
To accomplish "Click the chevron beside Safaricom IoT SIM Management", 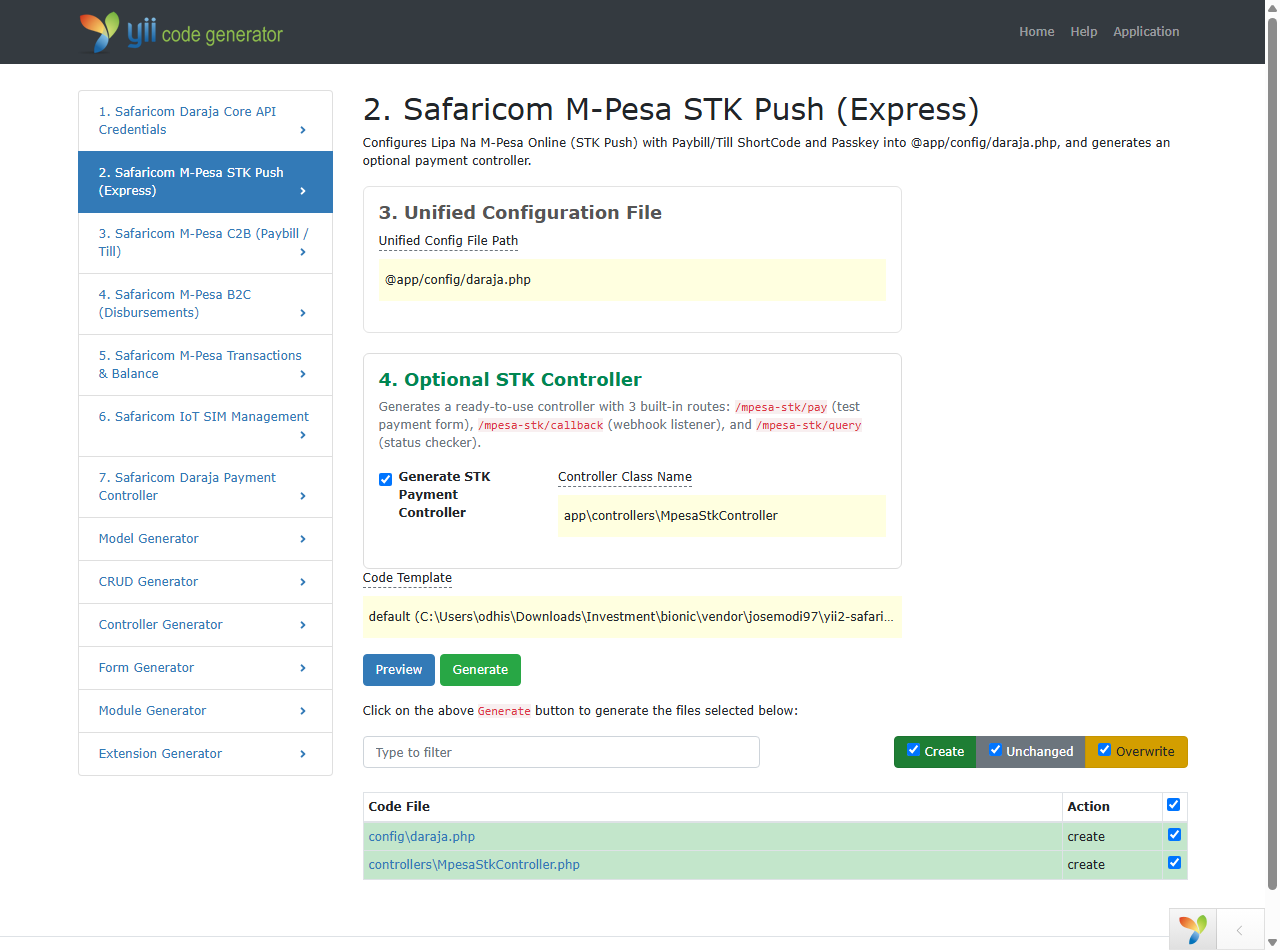I will pyautogui.click(x=303, y=435).
